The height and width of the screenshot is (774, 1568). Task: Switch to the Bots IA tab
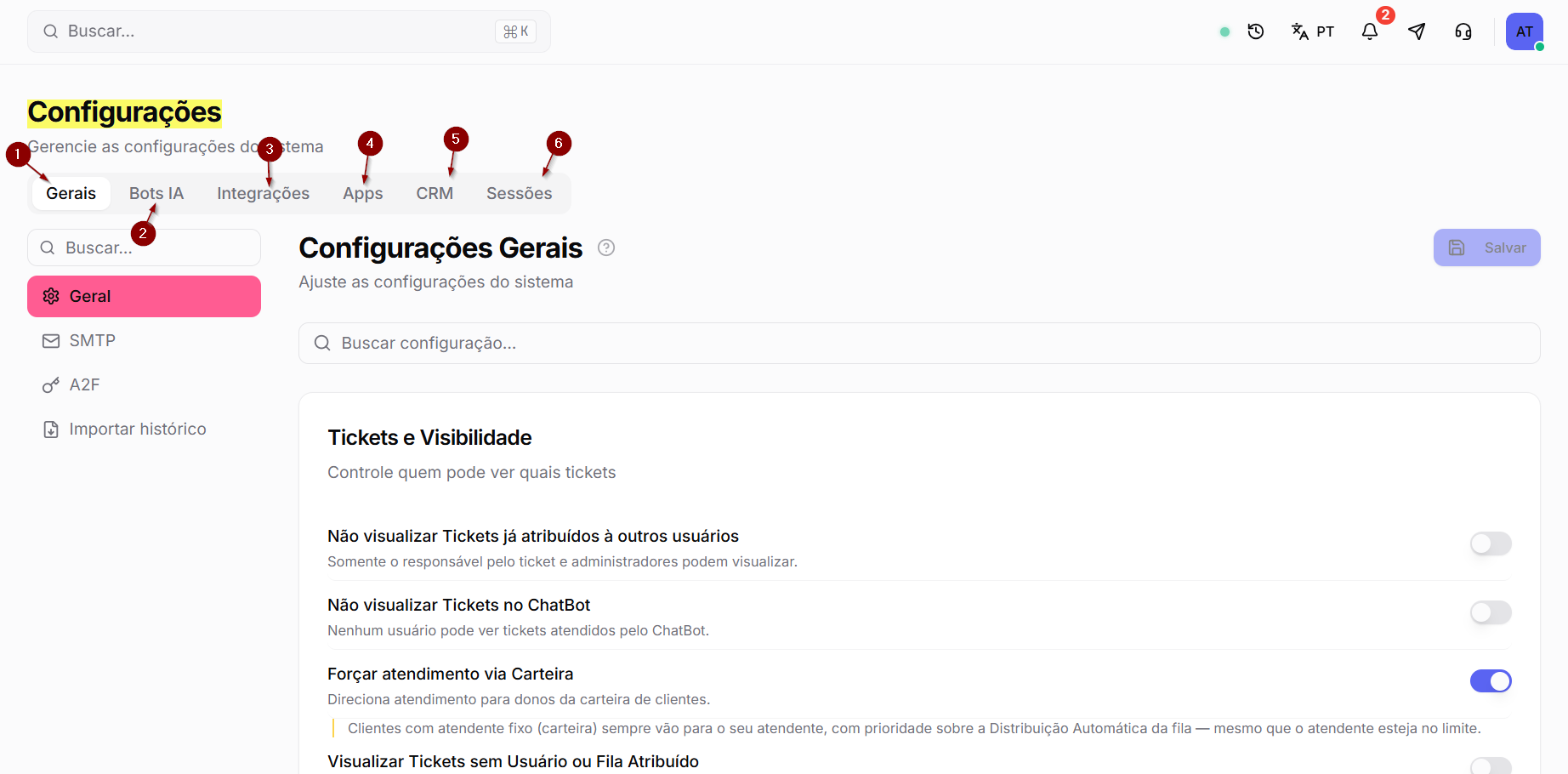click(x=156, y=193)
